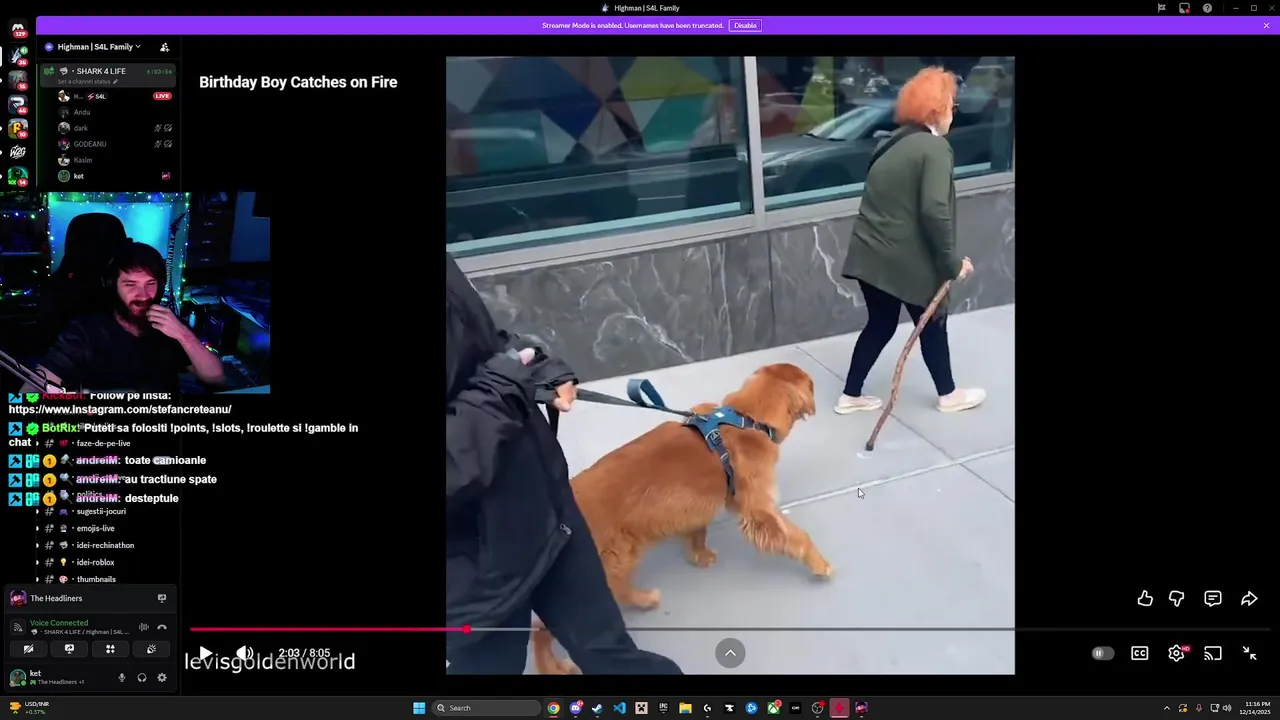Play the paused video
Viewport: 1280px width, 720px height.
click(204, 653)
